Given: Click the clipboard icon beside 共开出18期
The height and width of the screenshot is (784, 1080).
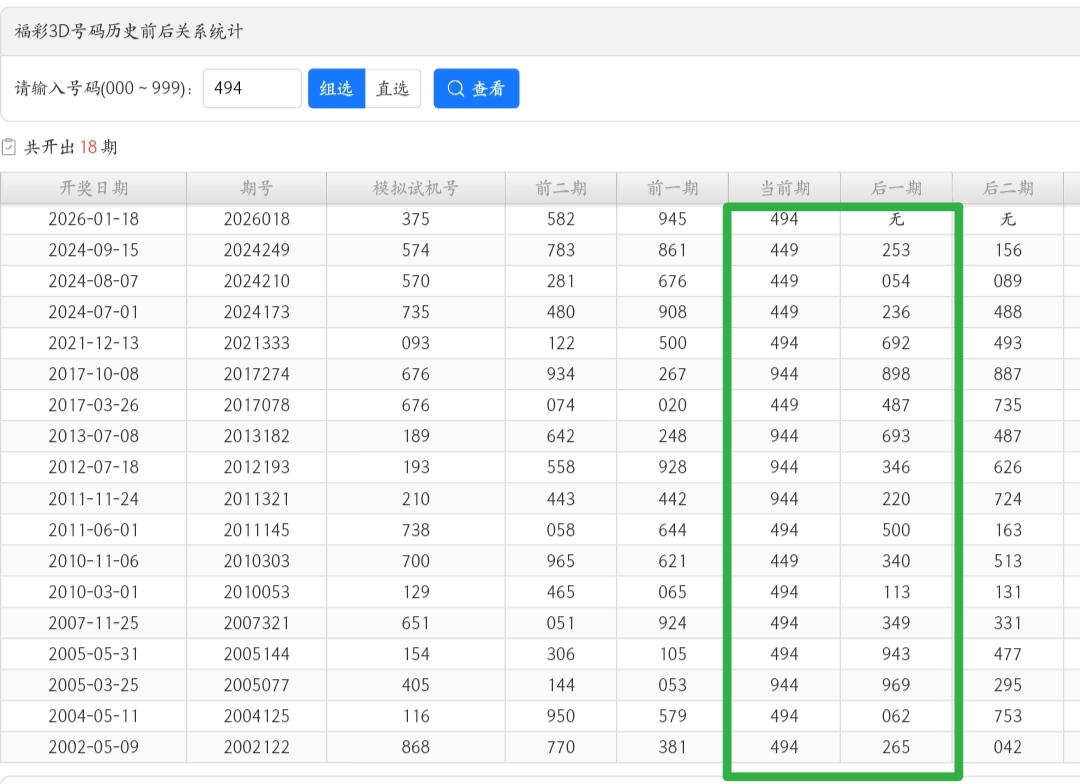Looking at the screenshot, I should [x=9, y=147].
